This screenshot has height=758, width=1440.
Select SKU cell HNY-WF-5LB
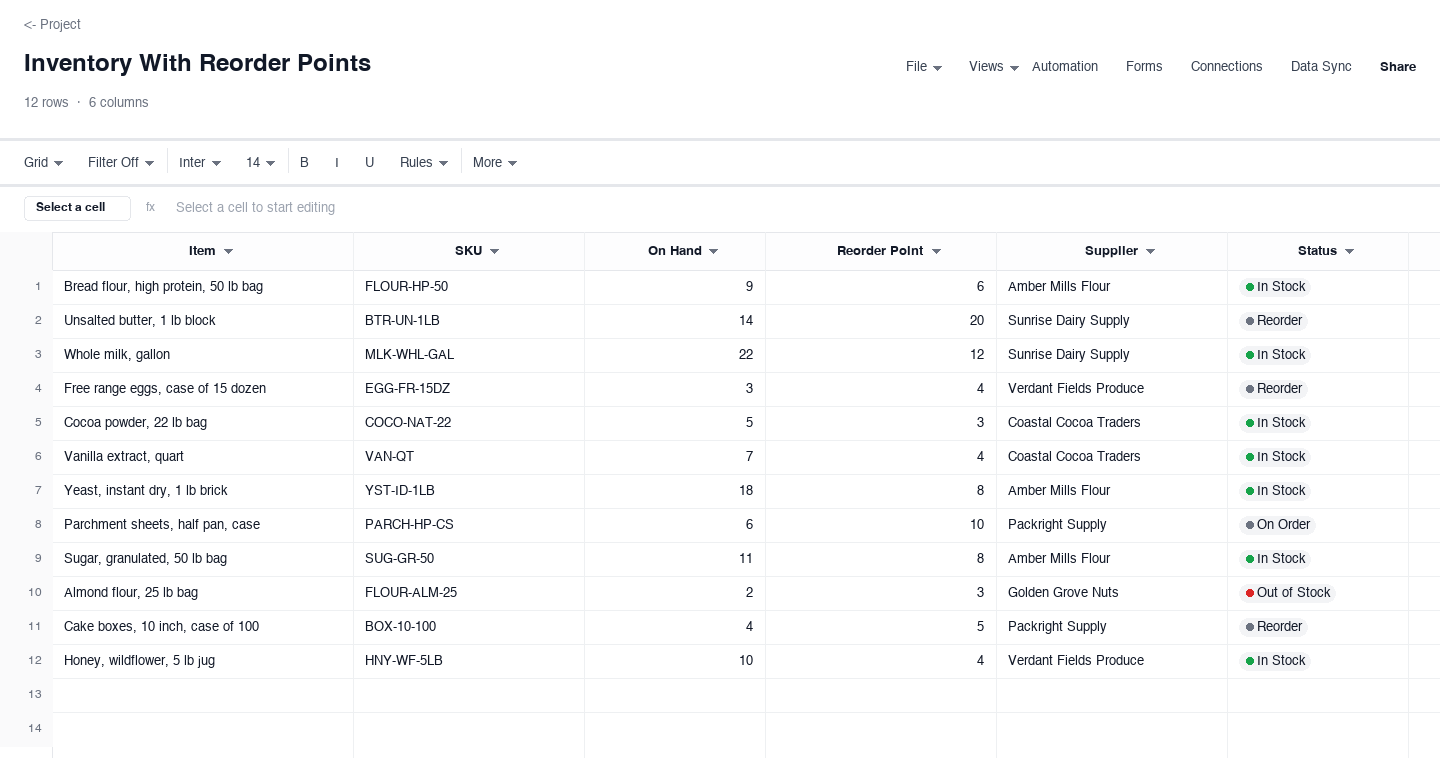click(x=469, y=661)
